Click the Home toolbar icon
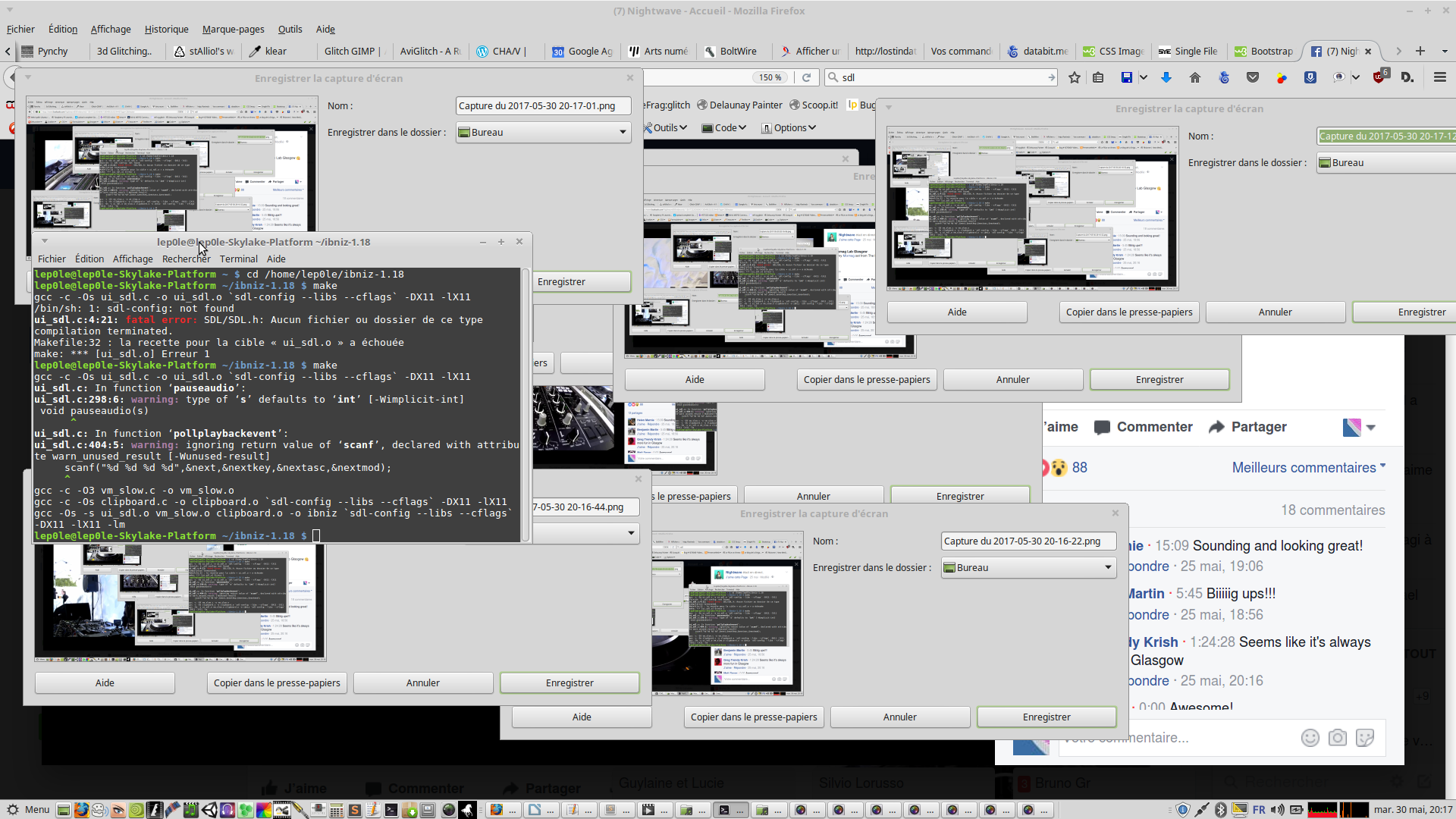 click(1195, 77)
